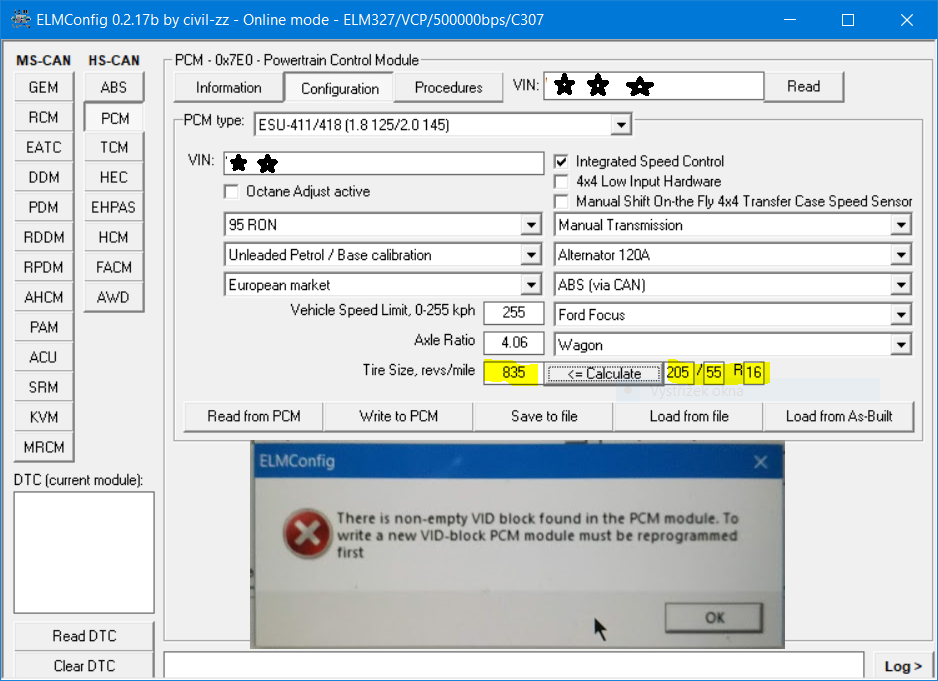Expand the Log panel button

coord(903,666)
